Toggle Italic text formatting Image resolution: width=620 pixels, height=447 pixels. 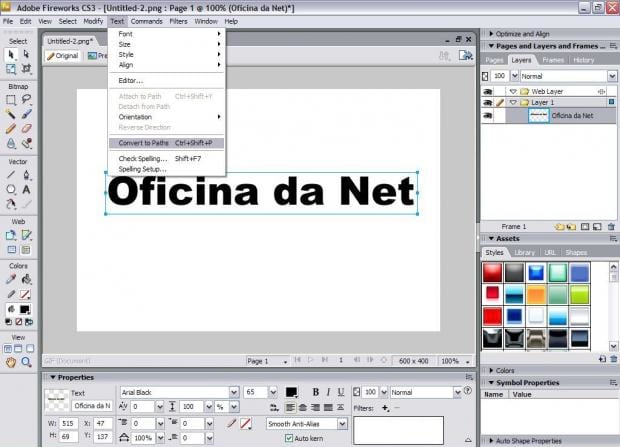pos(328,392)
